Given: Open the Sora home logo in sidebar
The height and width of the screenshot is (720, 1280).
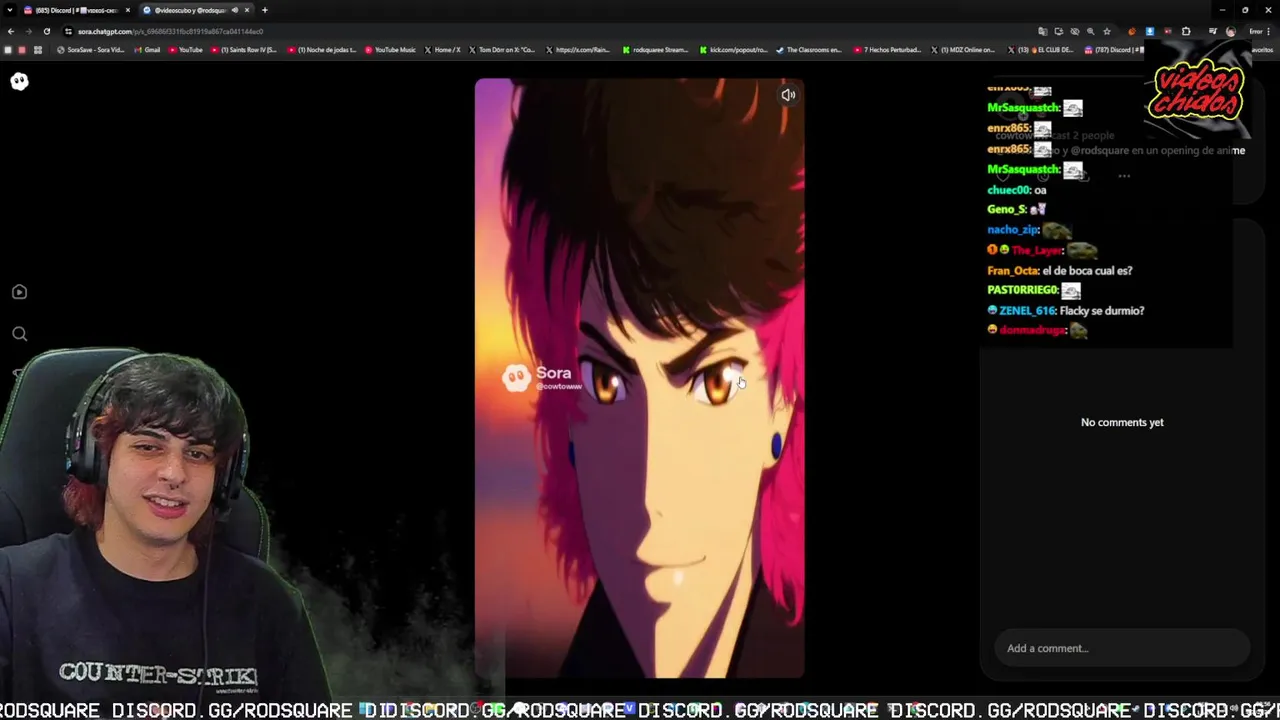Looking at the screenshot, I should [19, 81].
